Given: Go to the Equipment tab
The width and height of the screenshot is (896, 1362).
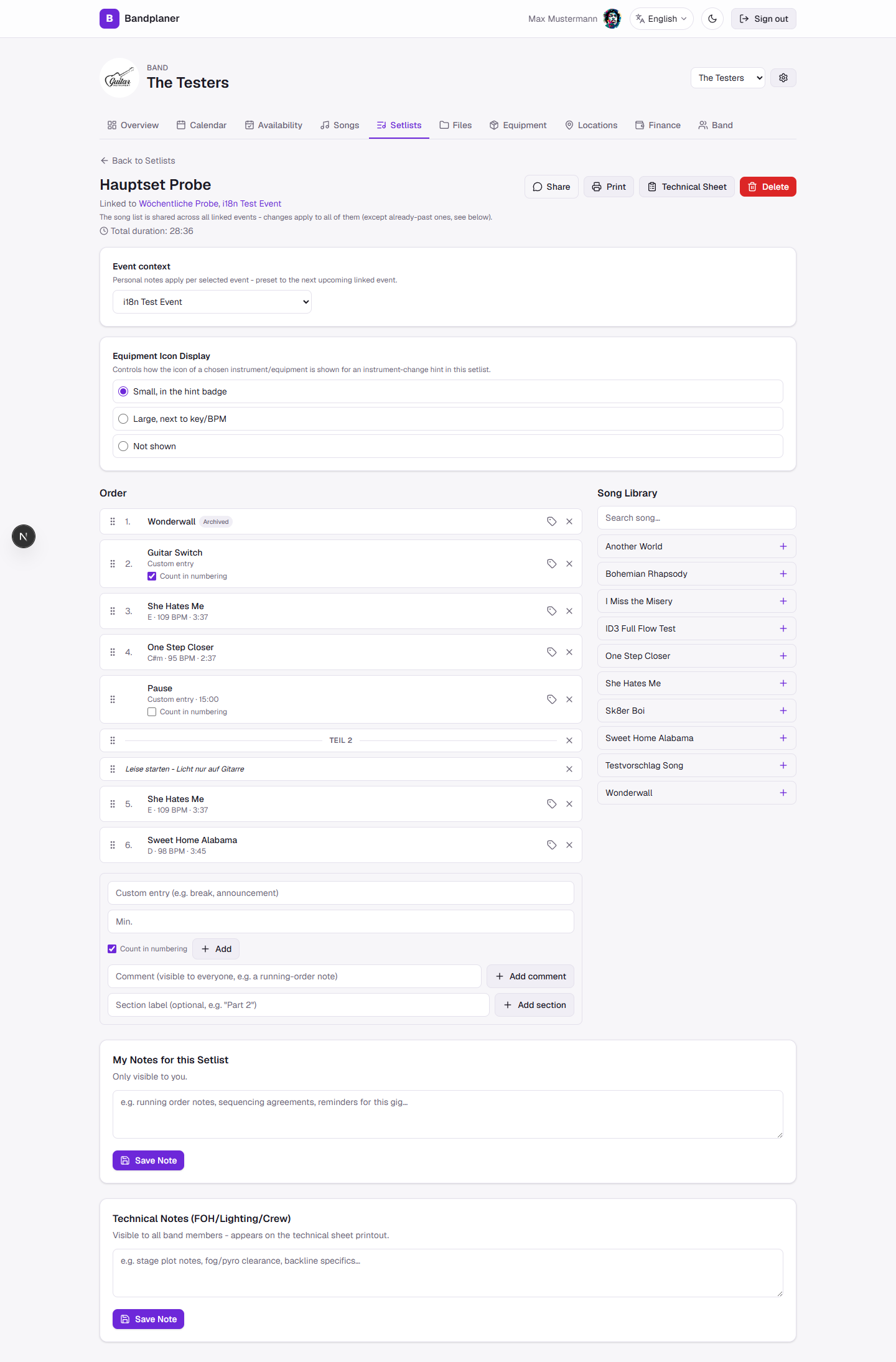Looking at the screenshot, I should [518, 125].
